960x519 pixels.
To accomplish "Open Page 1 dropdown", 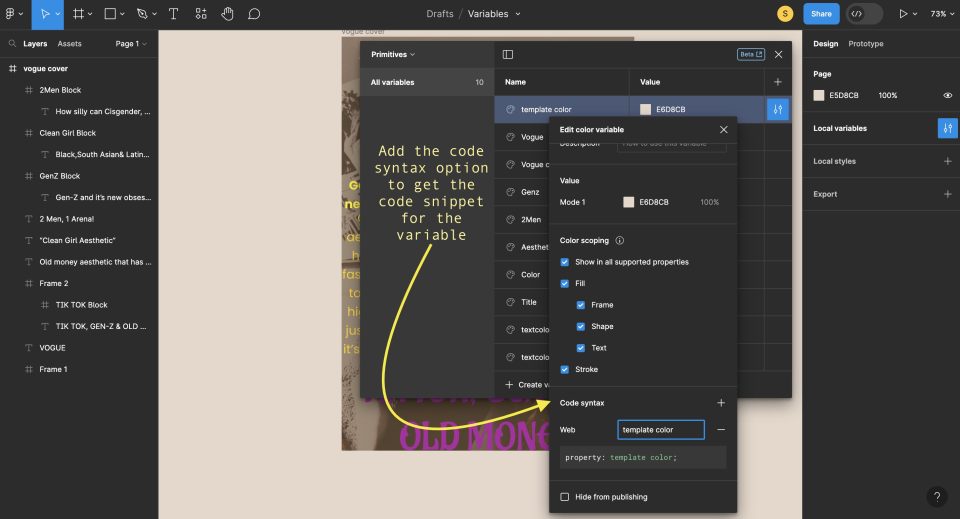I will point(131,43).
